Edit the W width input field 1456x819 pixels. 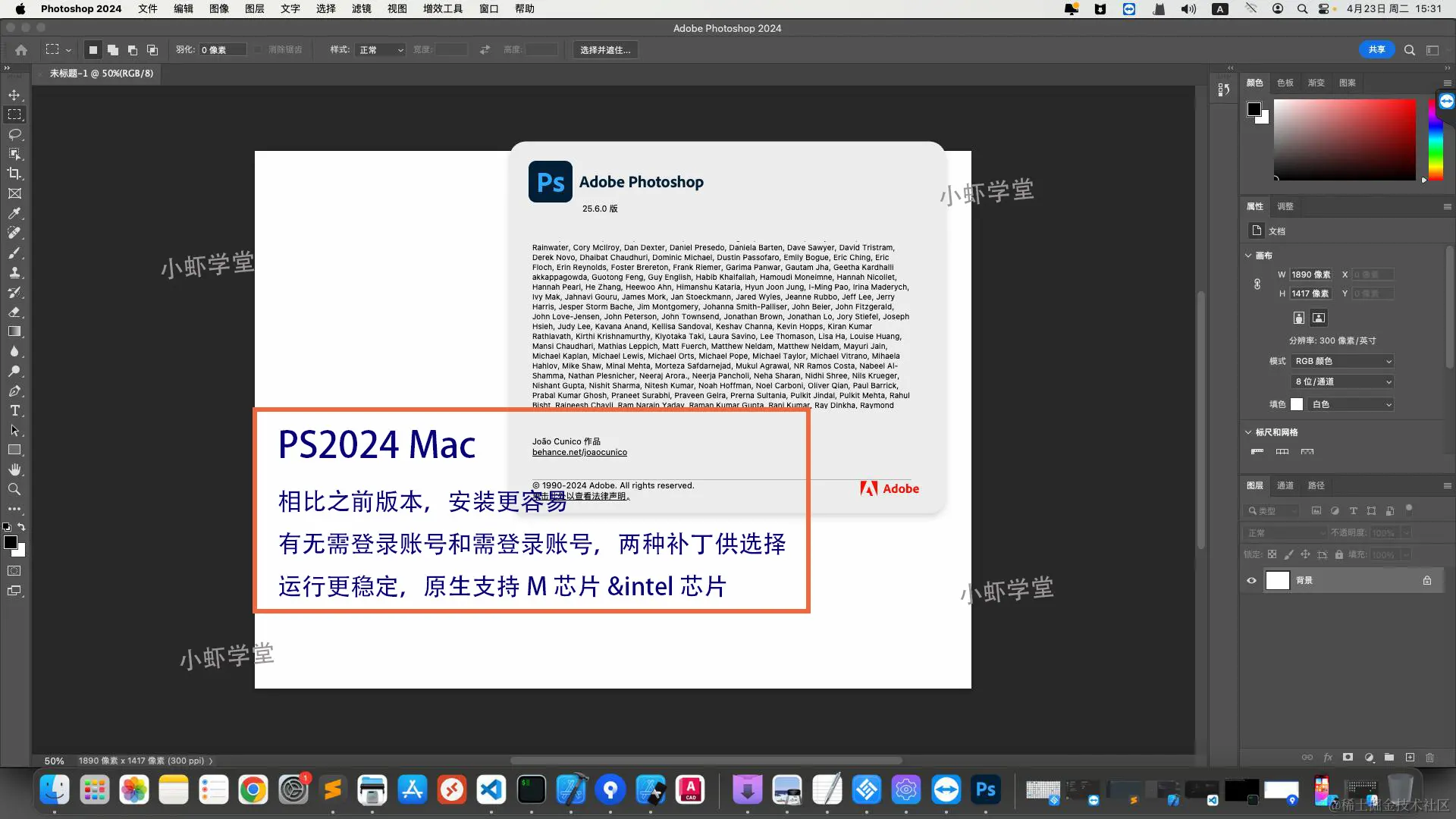coord(1310,275)
